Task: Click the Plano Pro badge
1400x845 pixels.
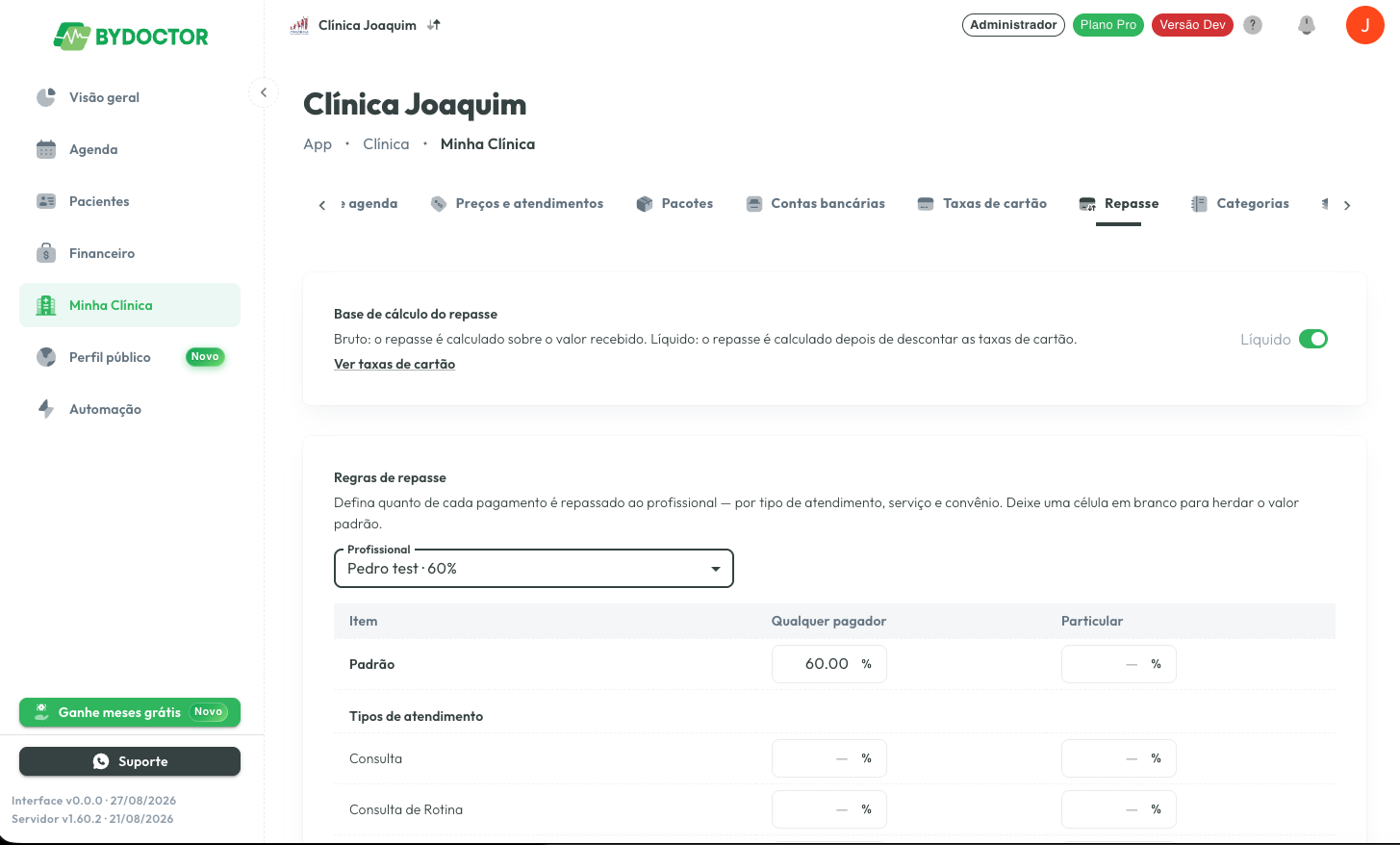Action: point(1108,25)
